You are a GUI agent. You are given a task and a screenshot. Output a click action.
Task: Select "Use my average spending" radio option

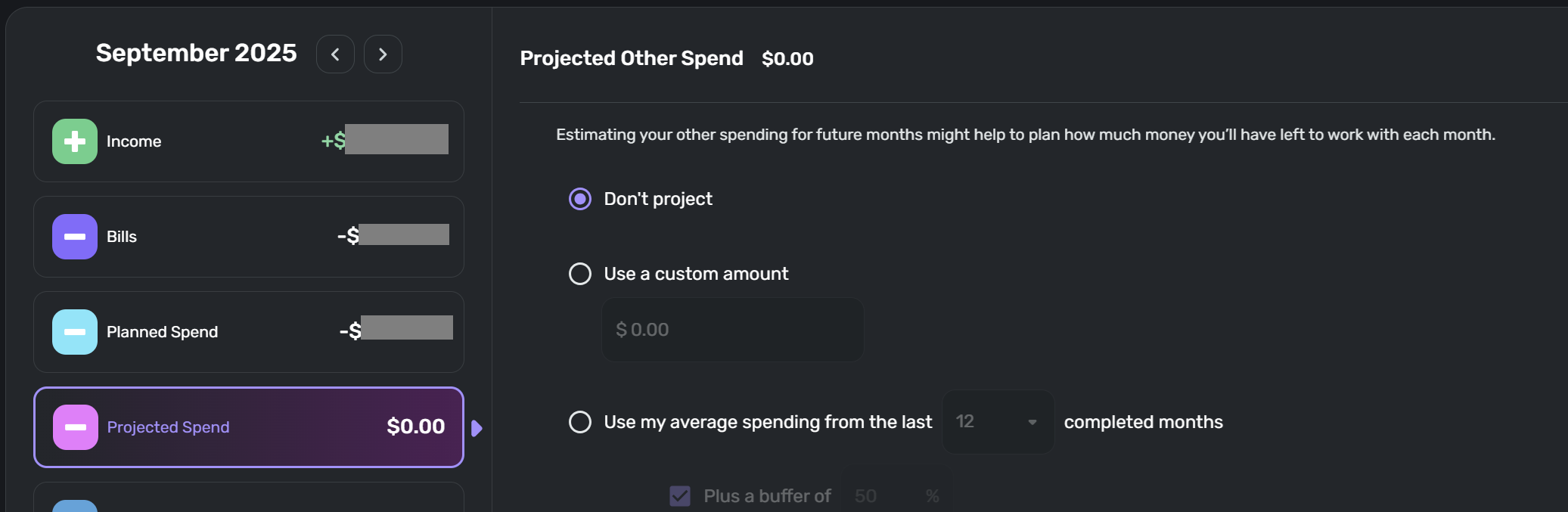580,422
